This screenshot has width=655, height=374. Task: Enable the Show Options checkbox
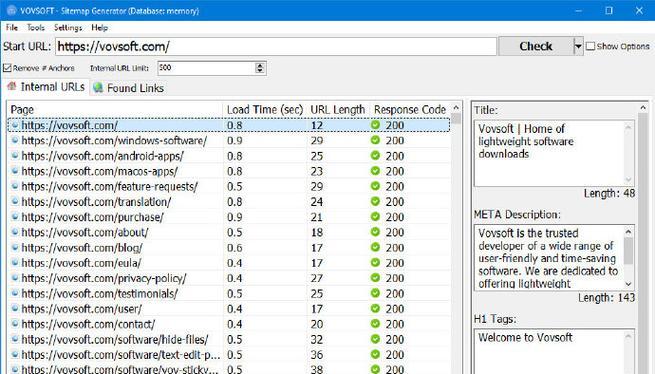(x=590, y=46)
